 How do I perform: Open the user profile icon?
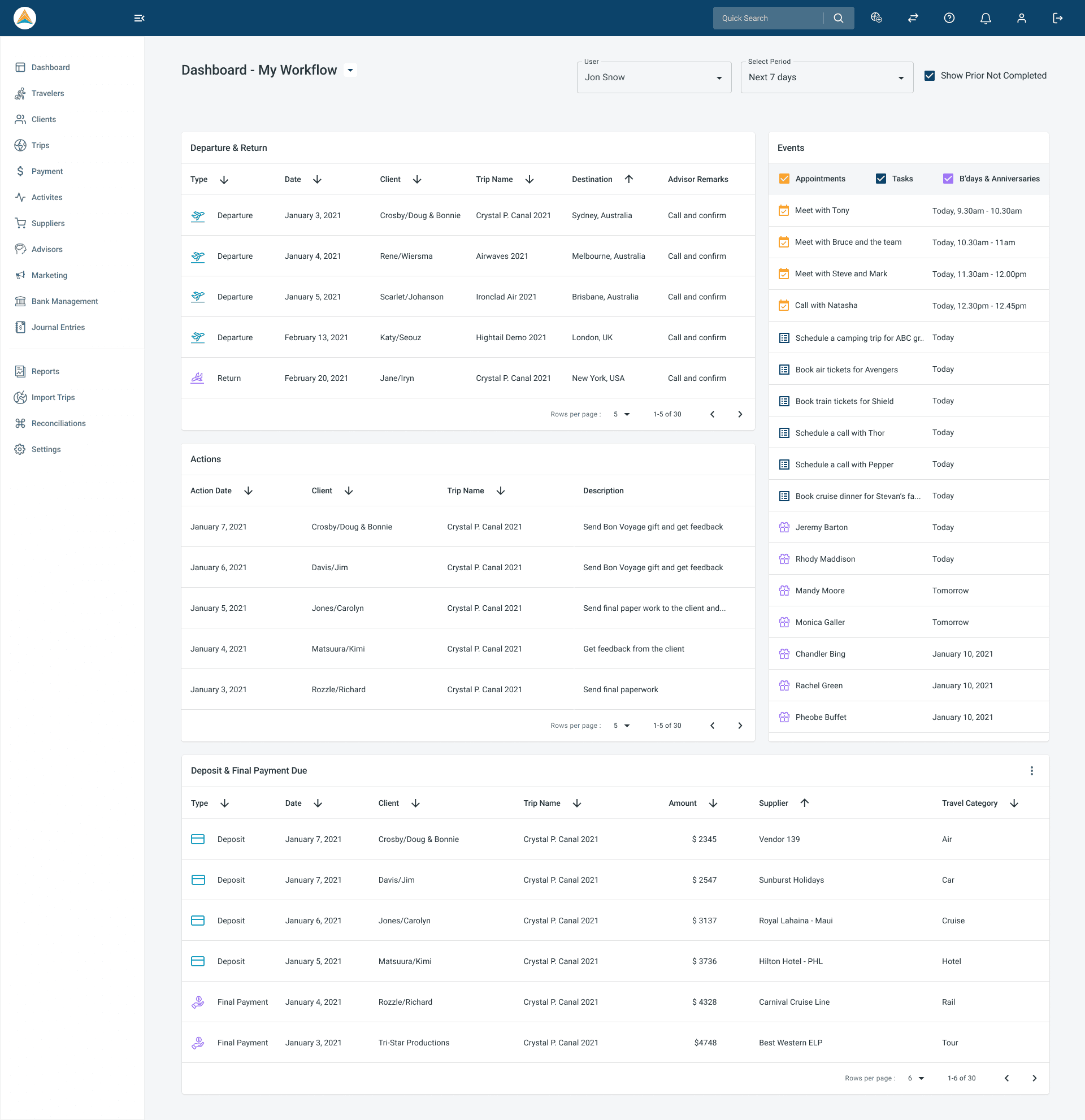(1021, 18)
